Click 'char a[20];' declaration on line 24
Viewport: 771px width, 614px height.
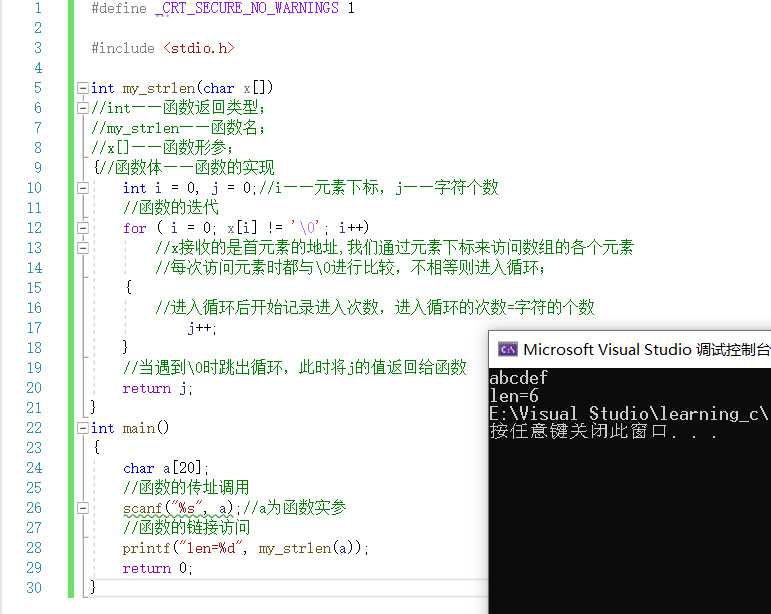166,468
